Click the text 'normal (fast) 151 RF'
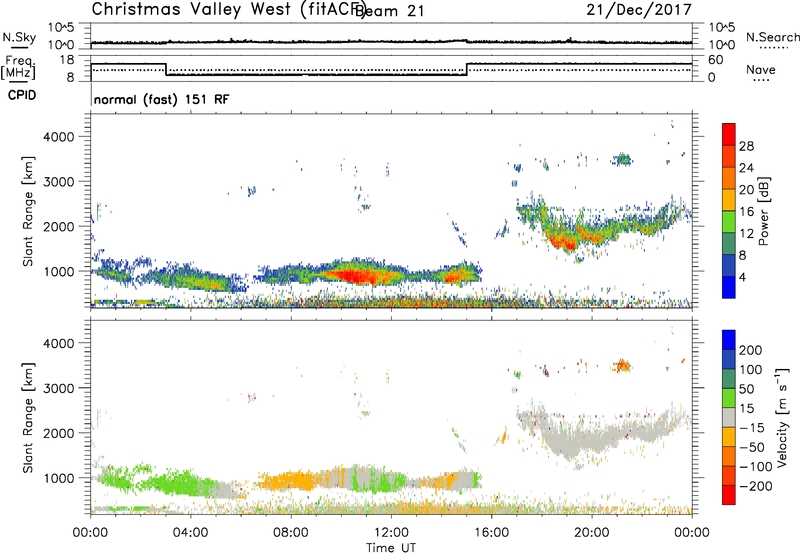This screenshot has height=554, width=800. pyautogui.click(x=162, y=99)
